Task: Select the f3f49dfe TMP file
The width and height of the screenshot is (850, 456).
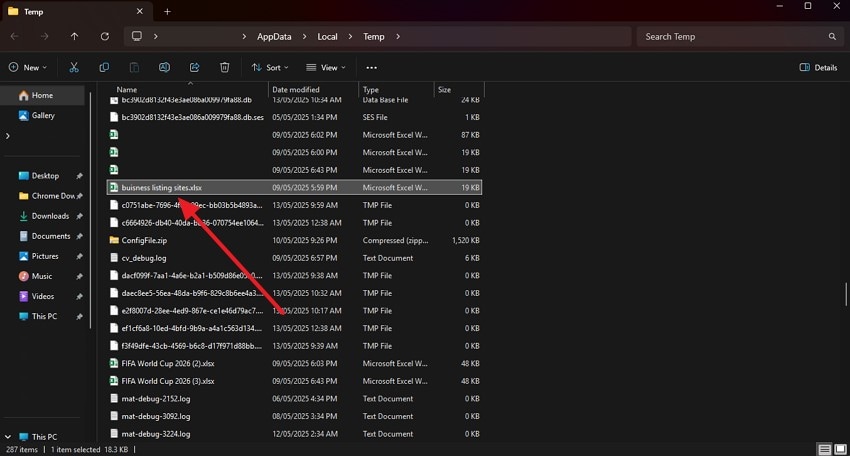Action: [x=294, y=346]
